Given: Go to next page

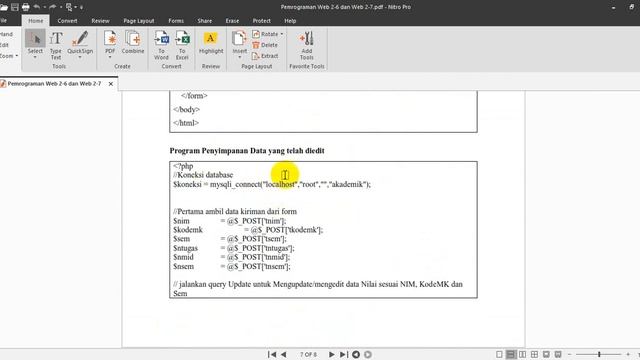Looking at the screenshot, I should click(331, 354).
